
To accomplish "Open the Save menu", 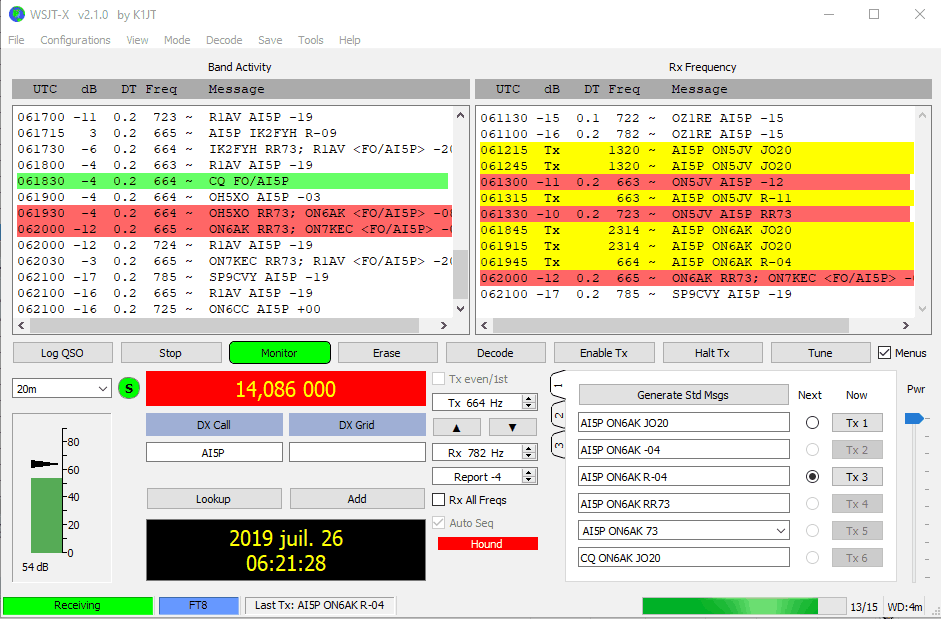I will [270, 40].
